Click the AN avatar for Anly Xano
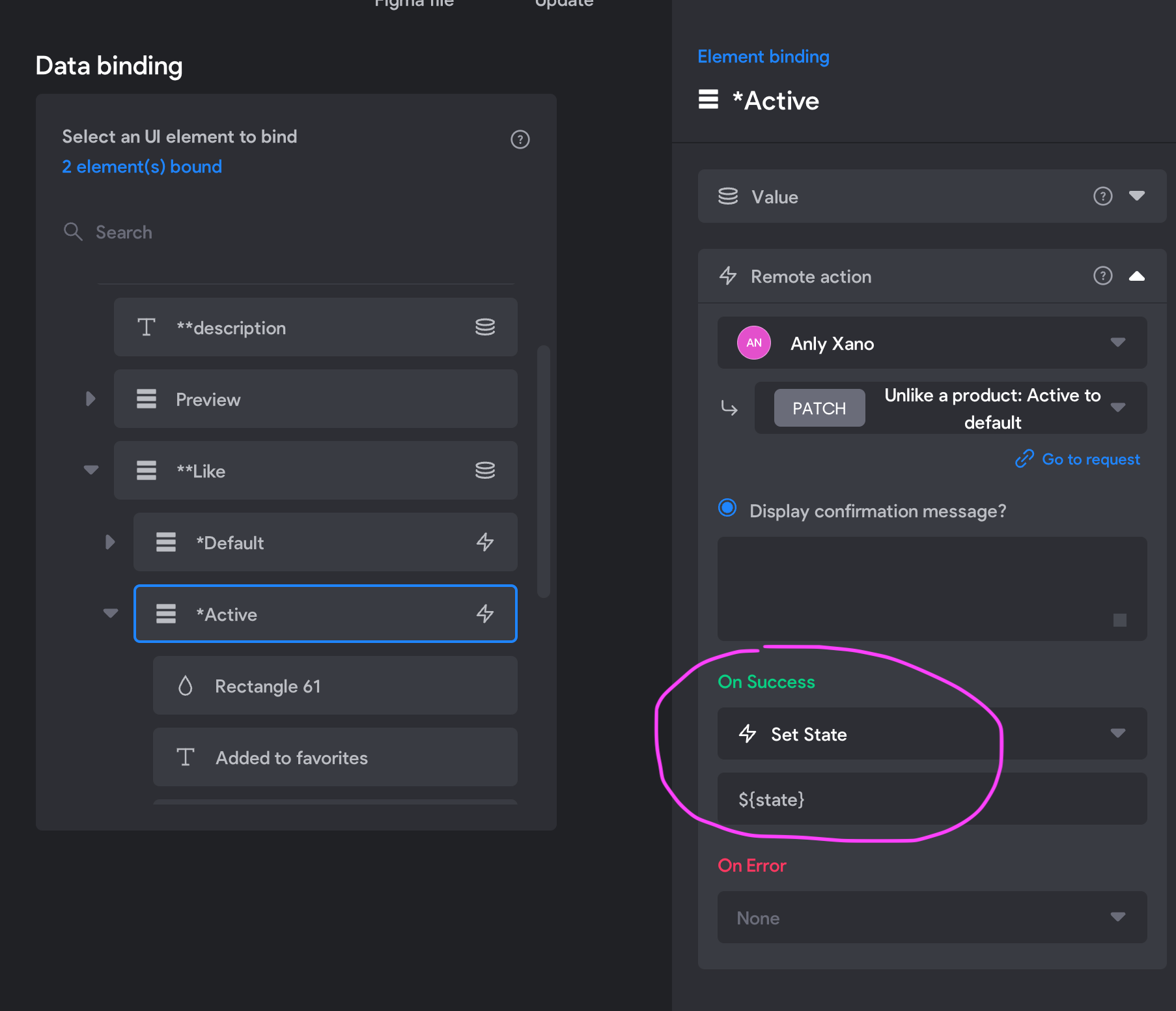Screen dimensions: 1176x1011 [x=754, y=343]
